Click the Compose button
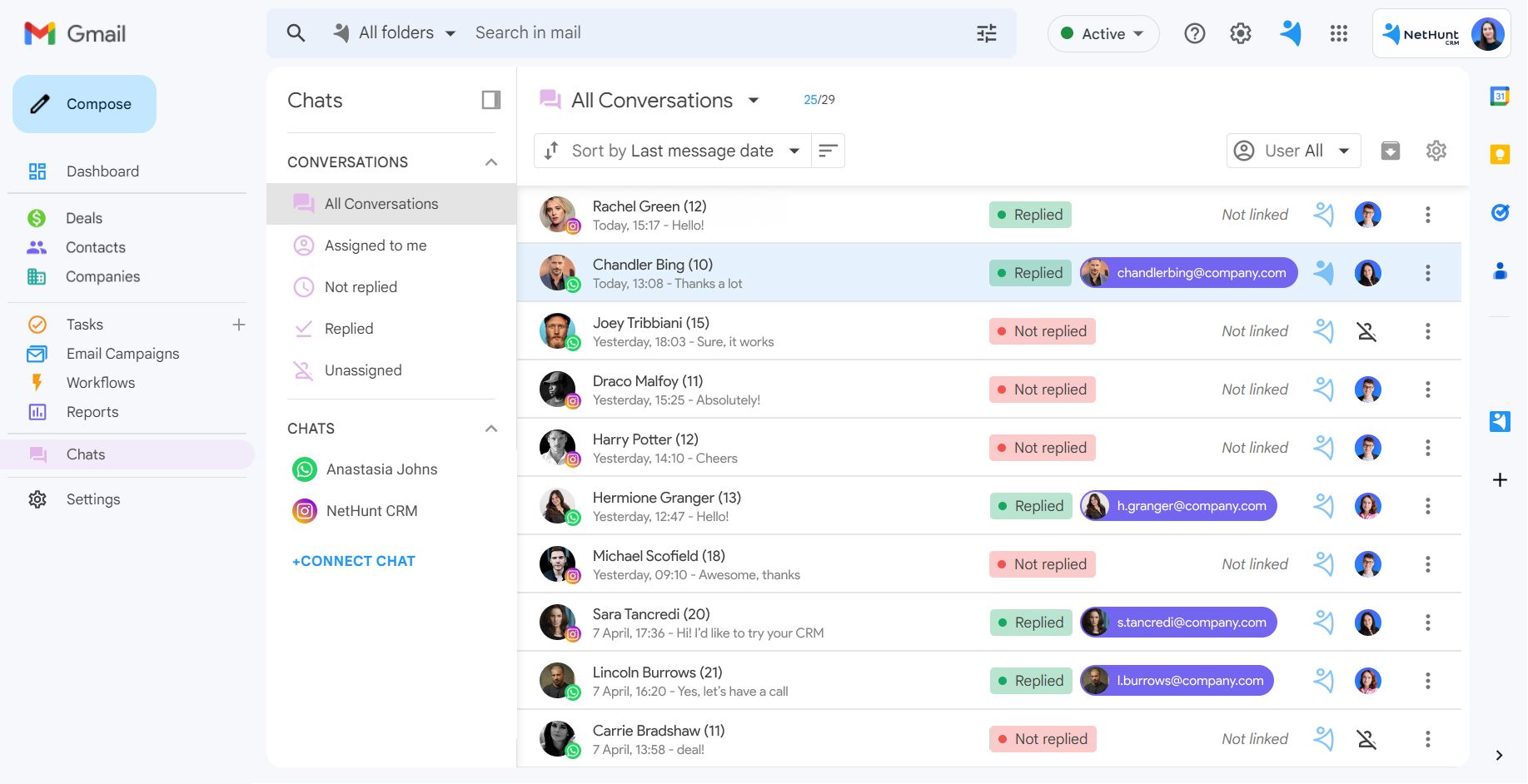 (85, 104)
